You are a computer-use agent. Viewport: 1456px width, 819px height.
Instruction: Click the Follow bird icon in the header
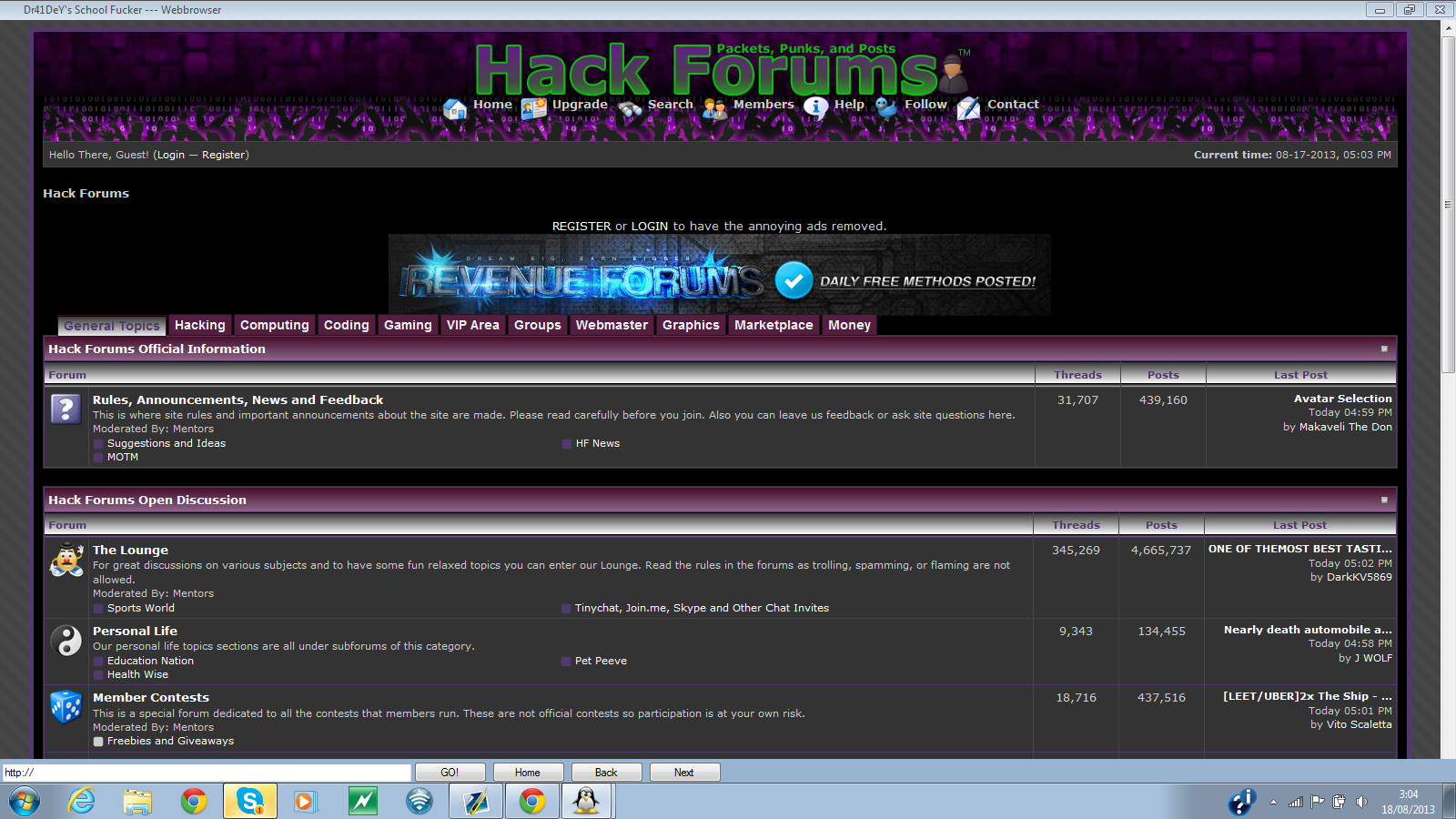coord(886,108)
